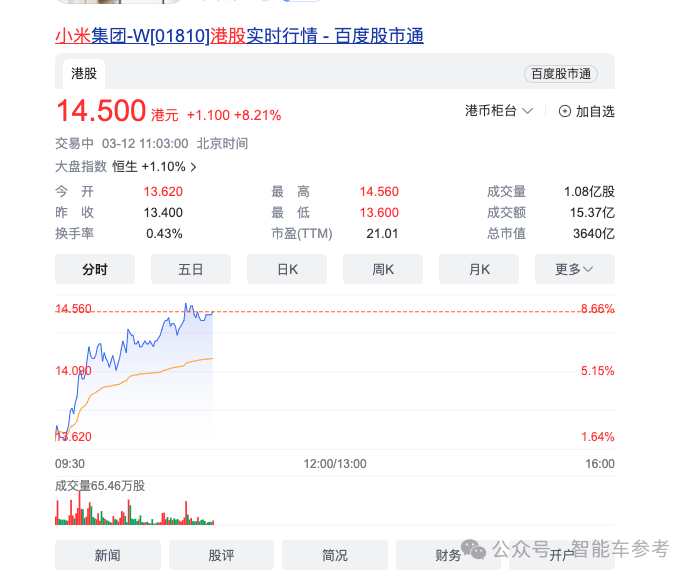Click the 8.66% chart axis label
The image size is (692, 577).
click(x=598, y=309)
